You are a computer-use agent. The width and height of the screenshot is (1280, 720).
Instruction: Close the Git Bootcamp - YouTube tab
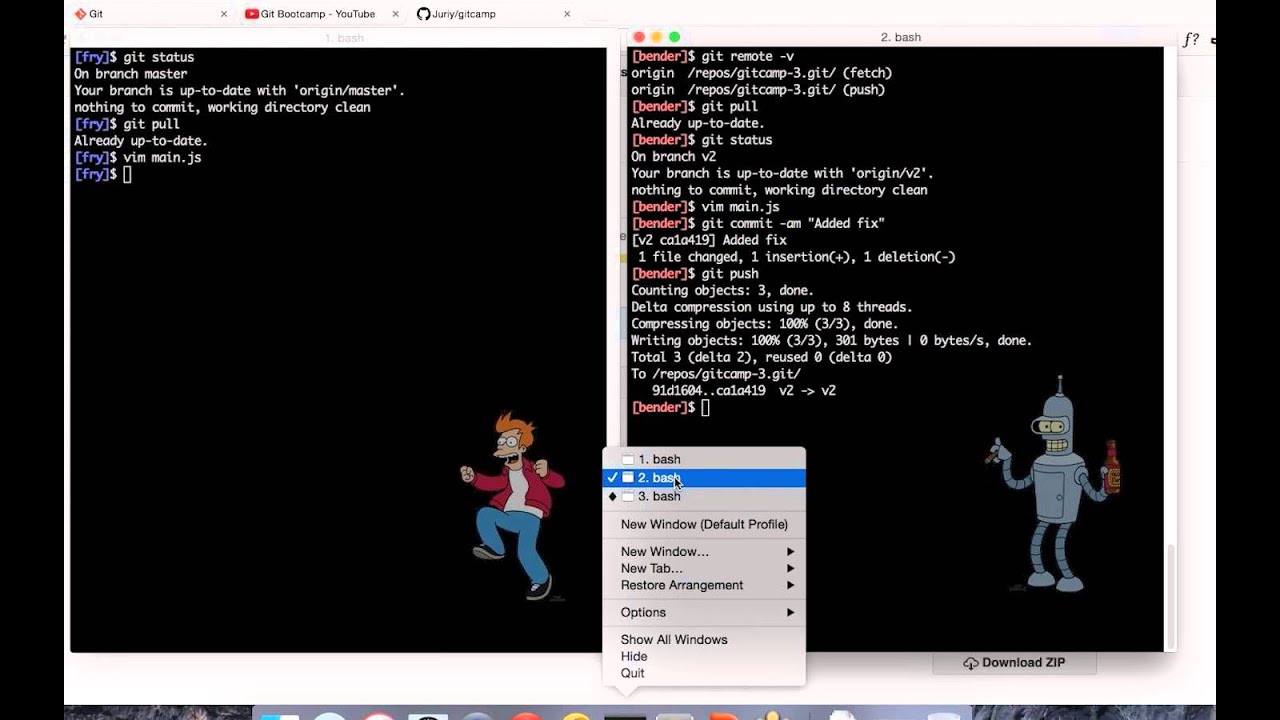[395, 14]
